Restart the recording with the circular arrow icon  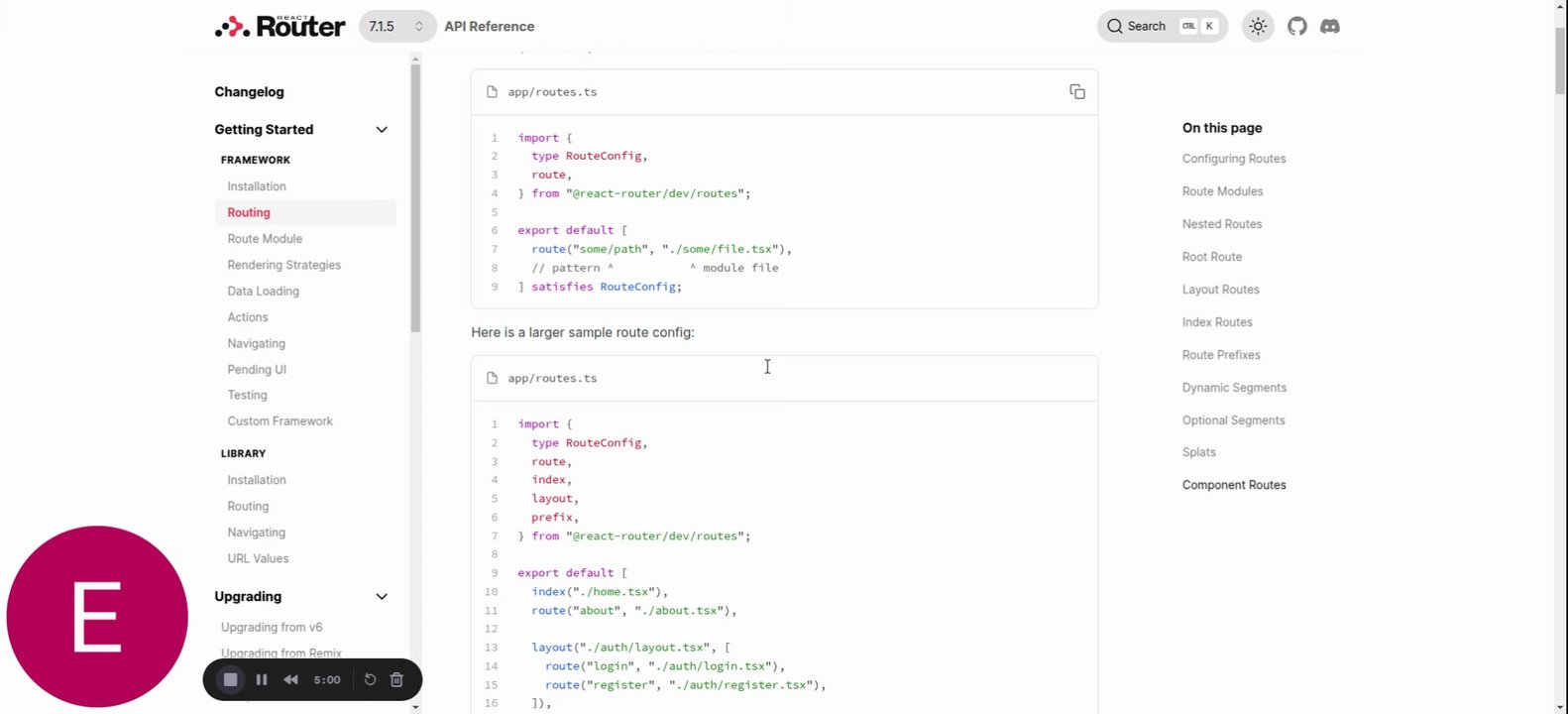(370, 679)
